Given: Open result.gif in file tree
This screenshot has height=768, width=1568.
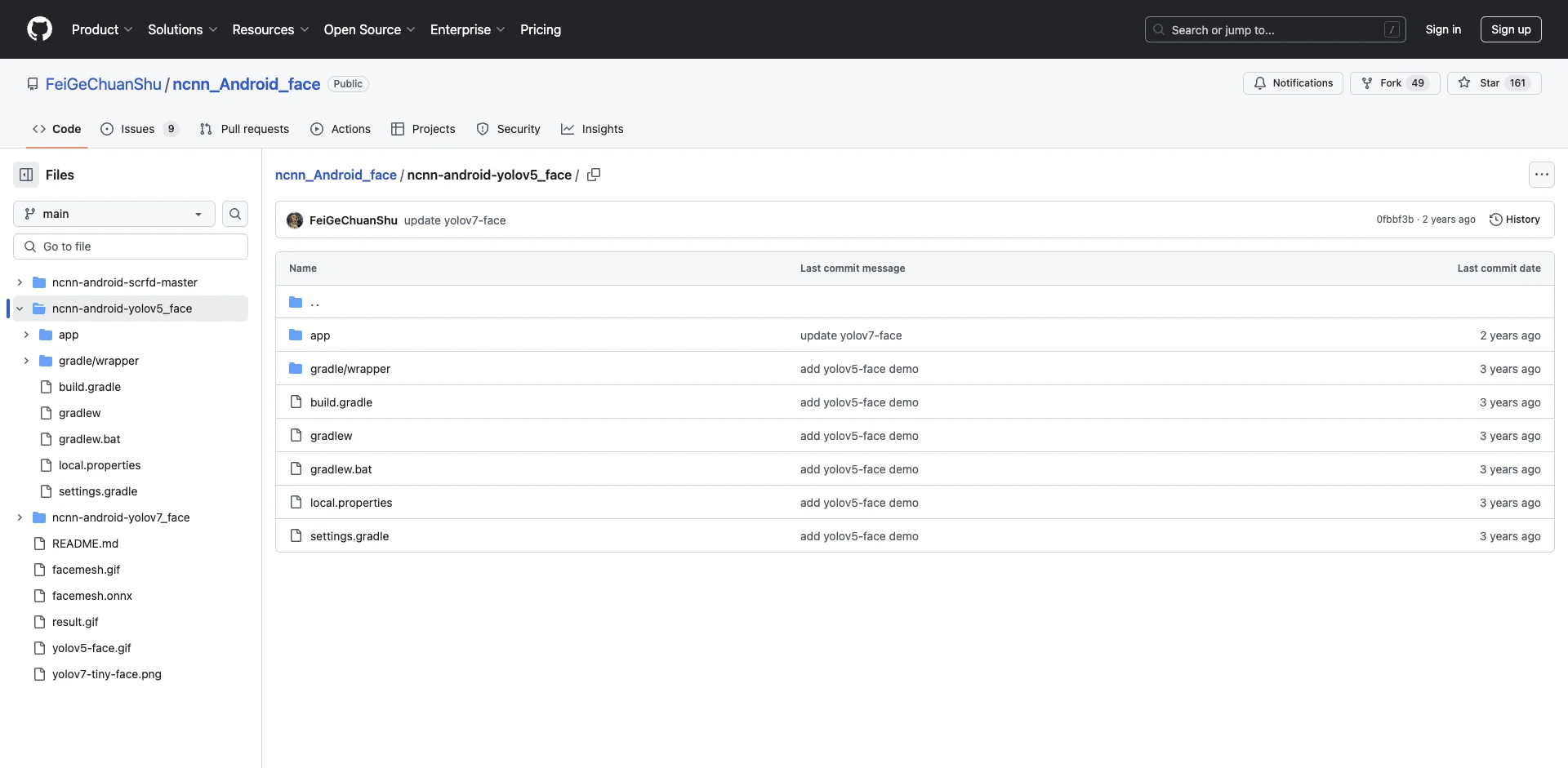Looking at the screenshot, I should pyautogui.click(x=75, y=622).
